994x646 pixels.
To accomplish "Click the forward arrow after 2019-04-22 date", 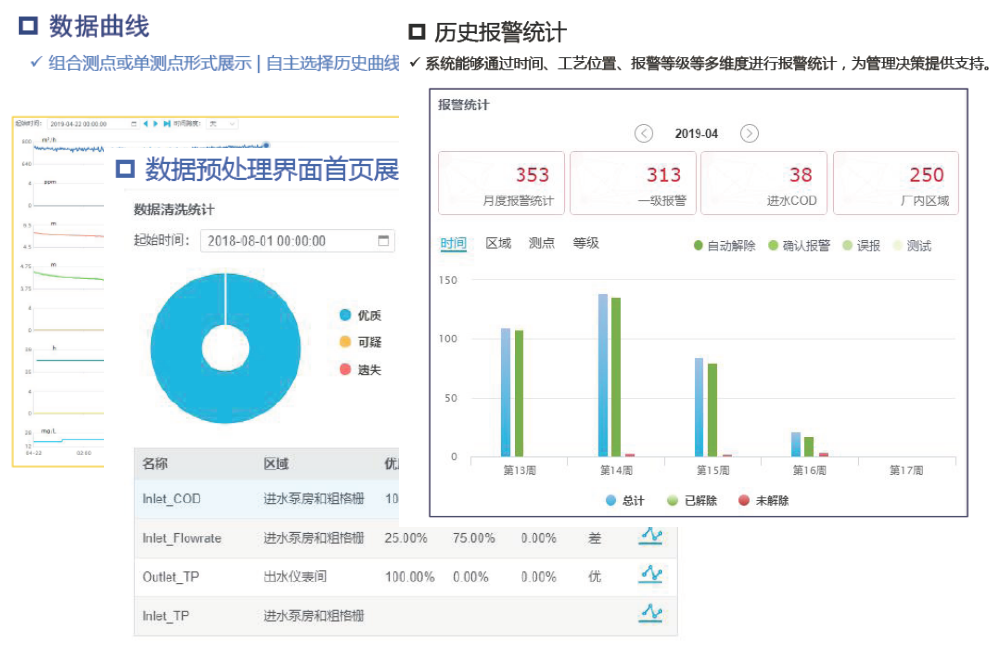I will pos(154,124).
